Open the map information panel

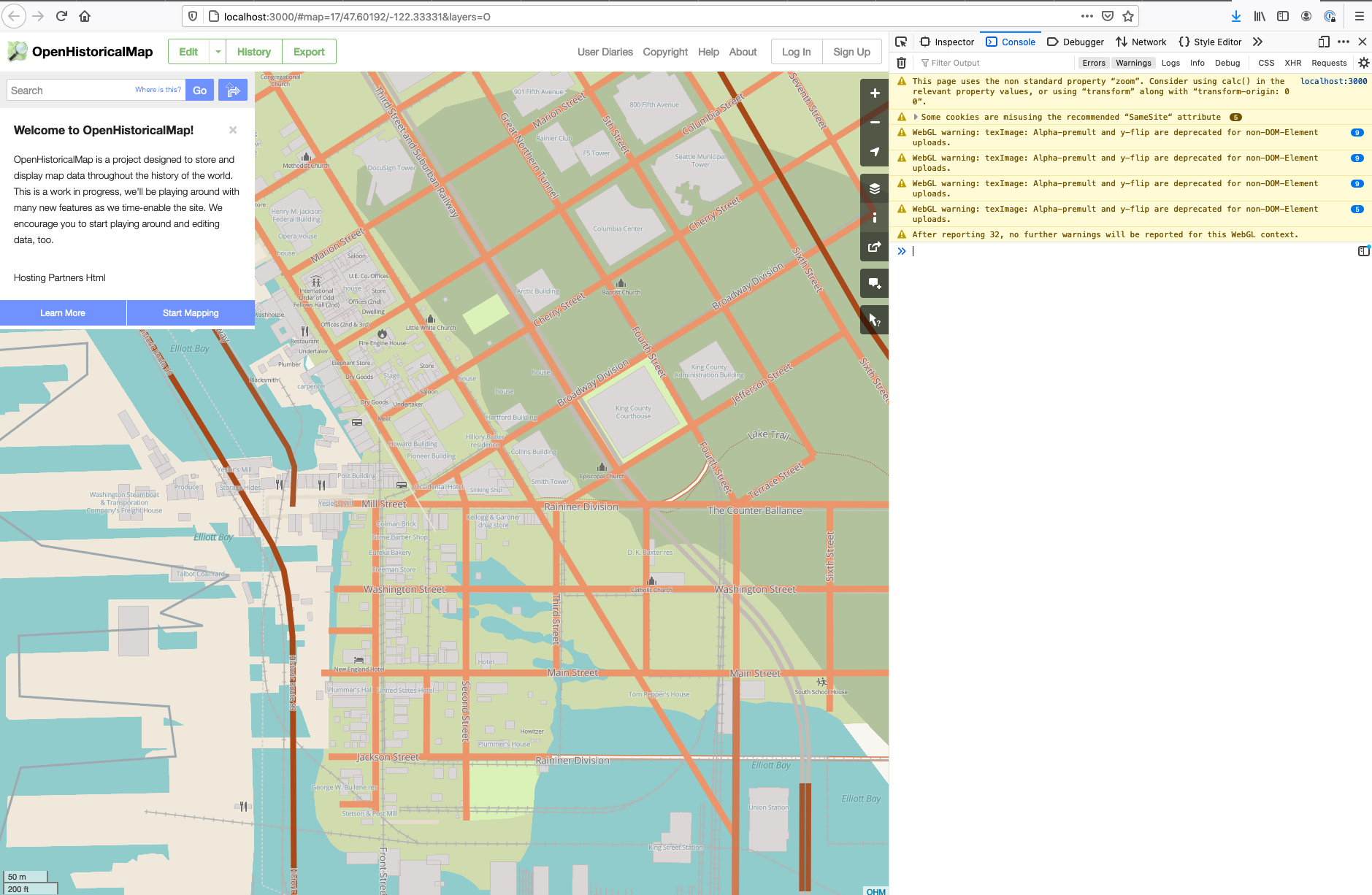click(874, 217)
